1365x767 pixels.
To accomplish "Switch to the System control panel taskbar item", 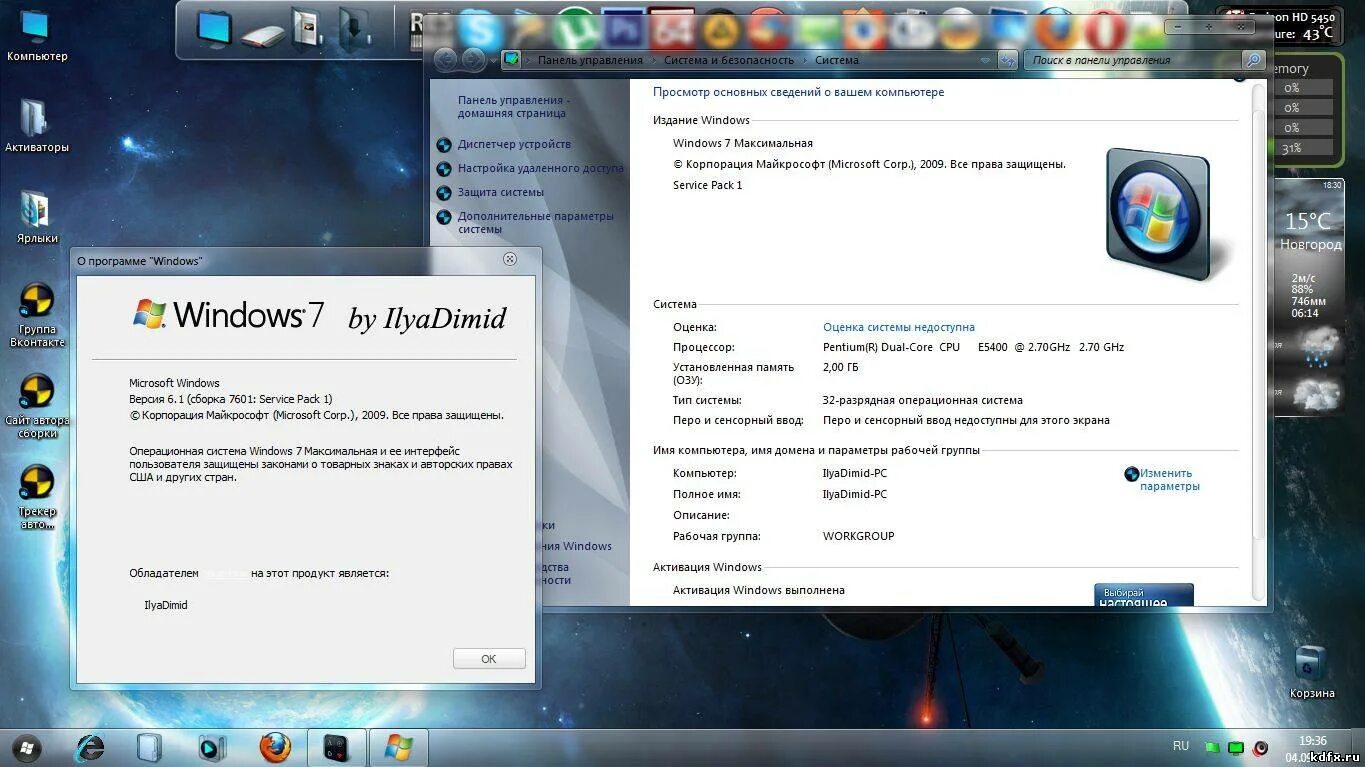I will 336,748.
